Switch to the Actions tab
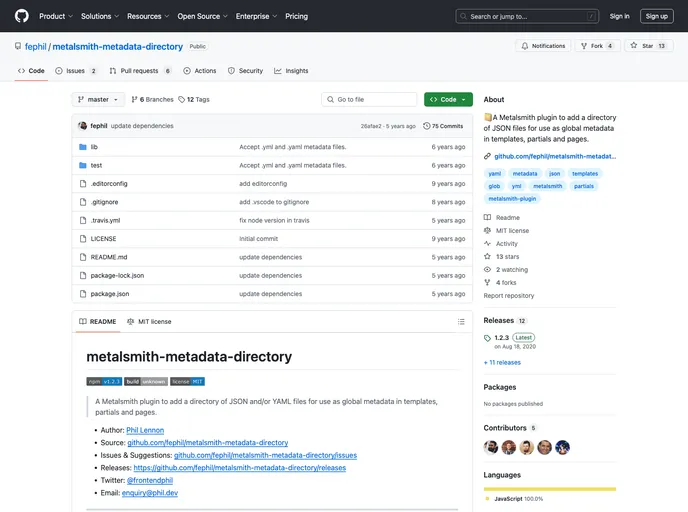The width and height of the screenshot is (688, 512). pyautogui.click(x=200, y=71)
